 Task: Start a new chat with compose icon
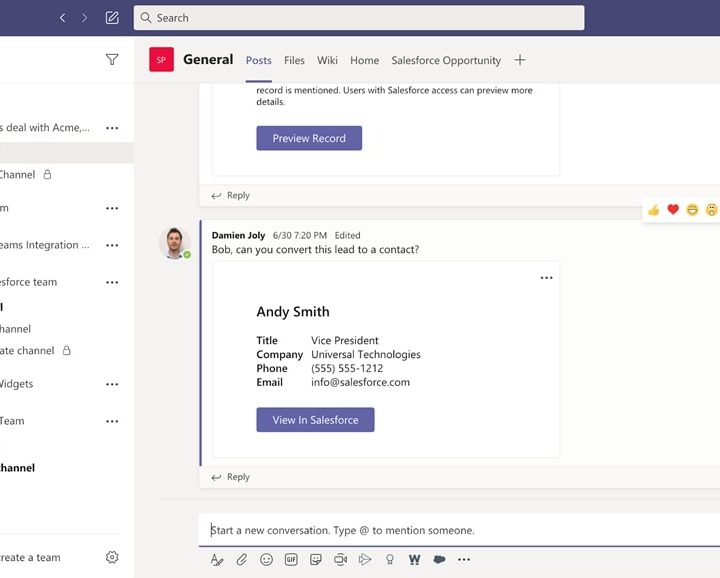pos(112,18)
